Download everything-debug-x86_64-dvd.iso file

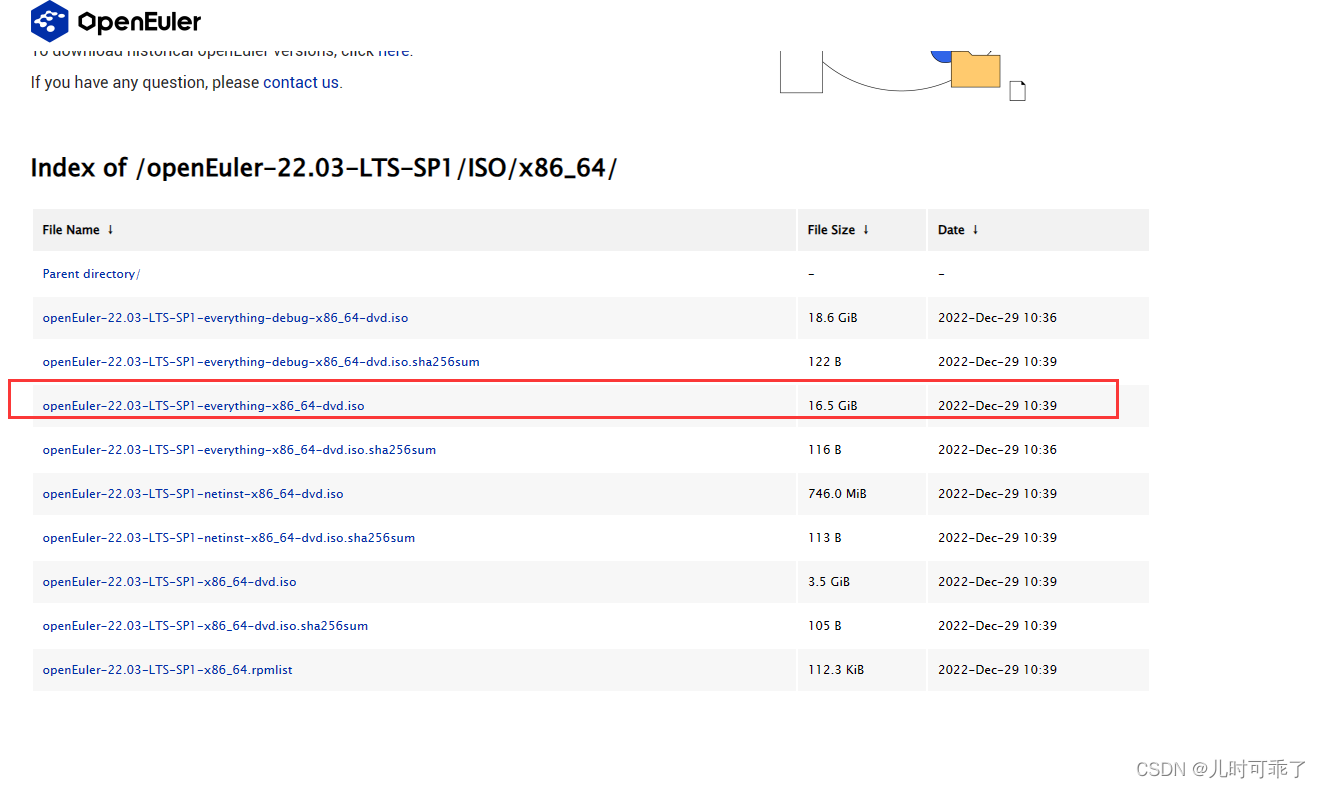pyautogui.click(x=225, y=318)
